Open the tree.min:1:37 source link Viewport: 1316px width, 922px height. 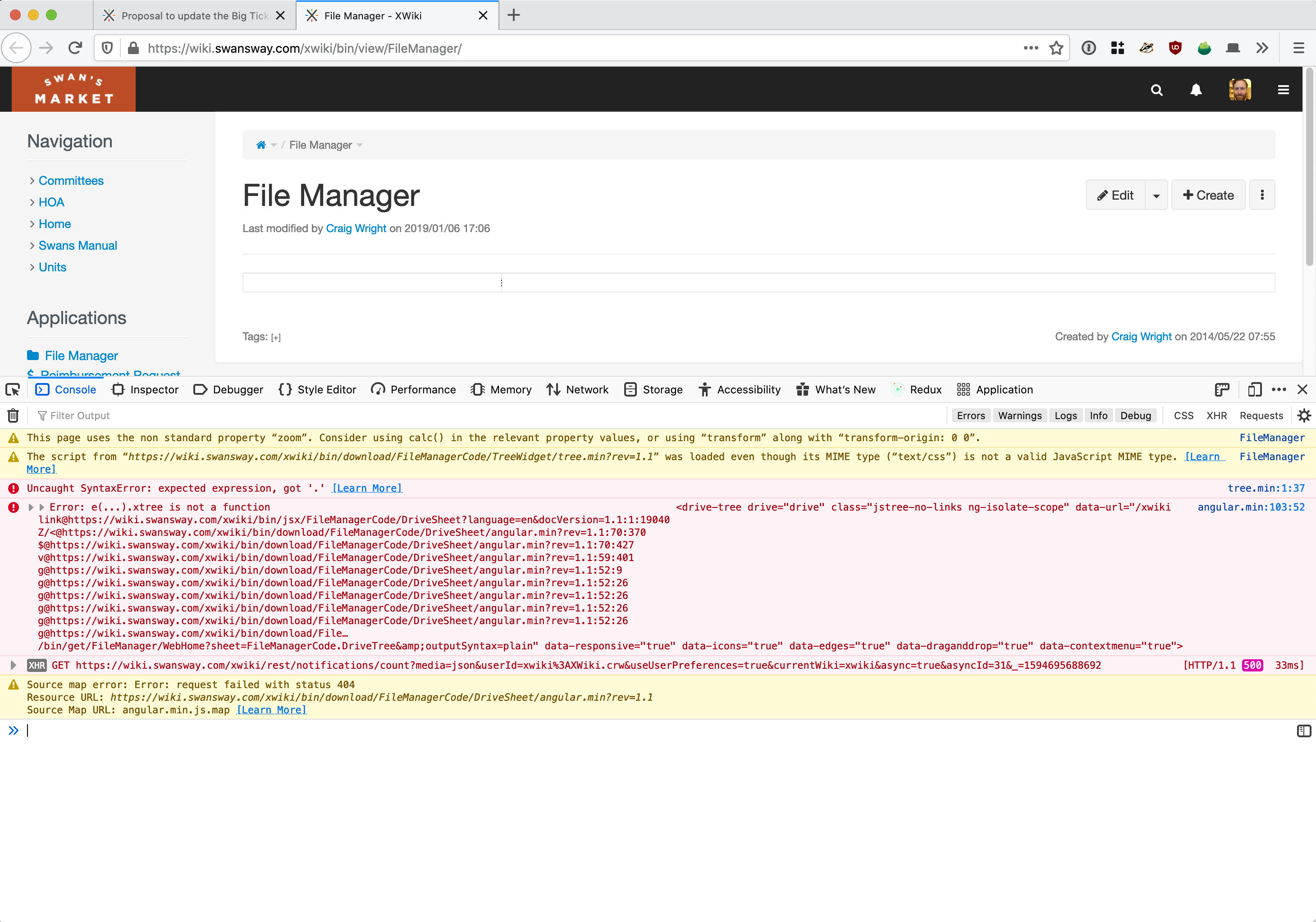pos(1266,488)
